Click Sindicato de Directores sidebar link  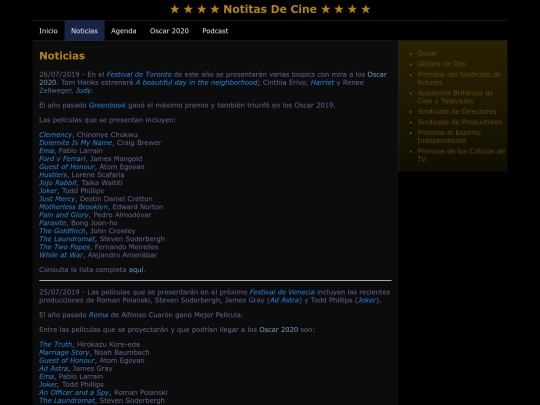[457, 112]
